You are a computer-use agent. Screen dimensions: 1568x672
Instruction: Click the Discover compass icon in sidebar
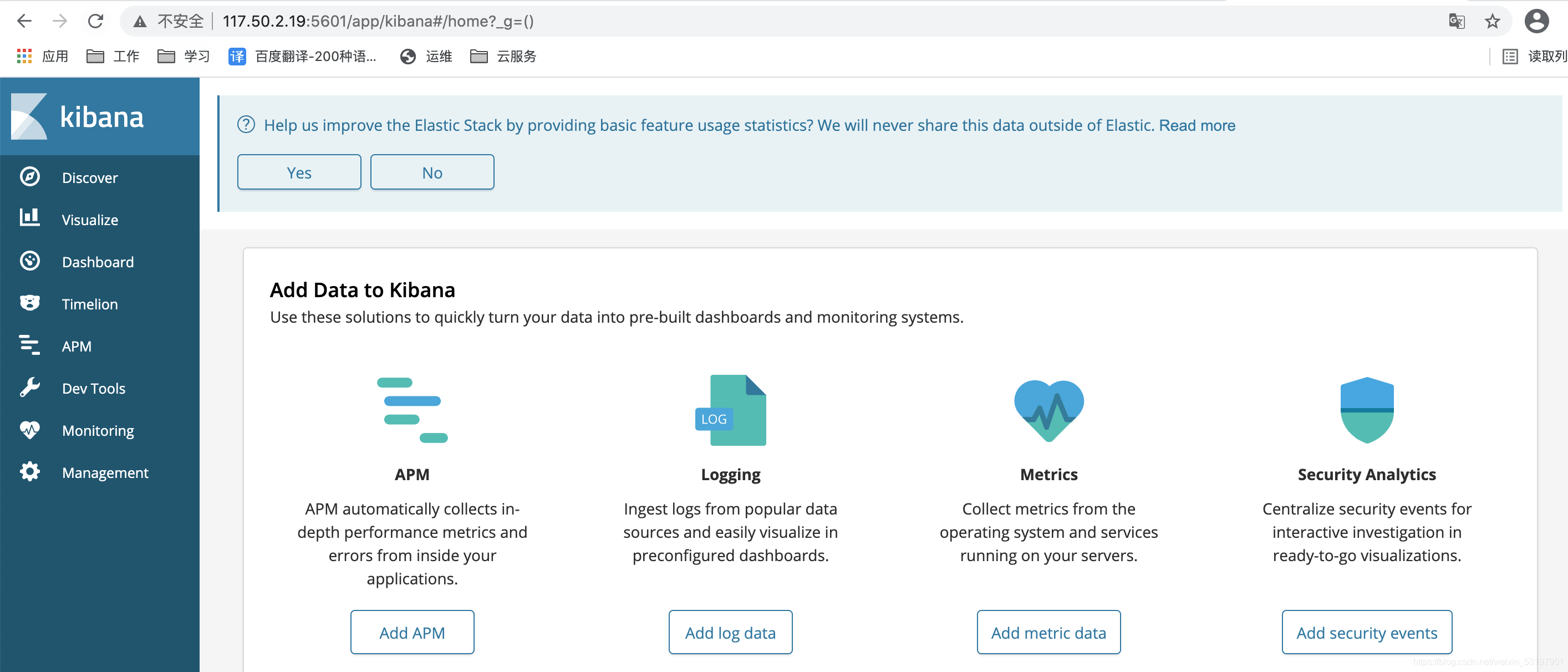[29, 177]
